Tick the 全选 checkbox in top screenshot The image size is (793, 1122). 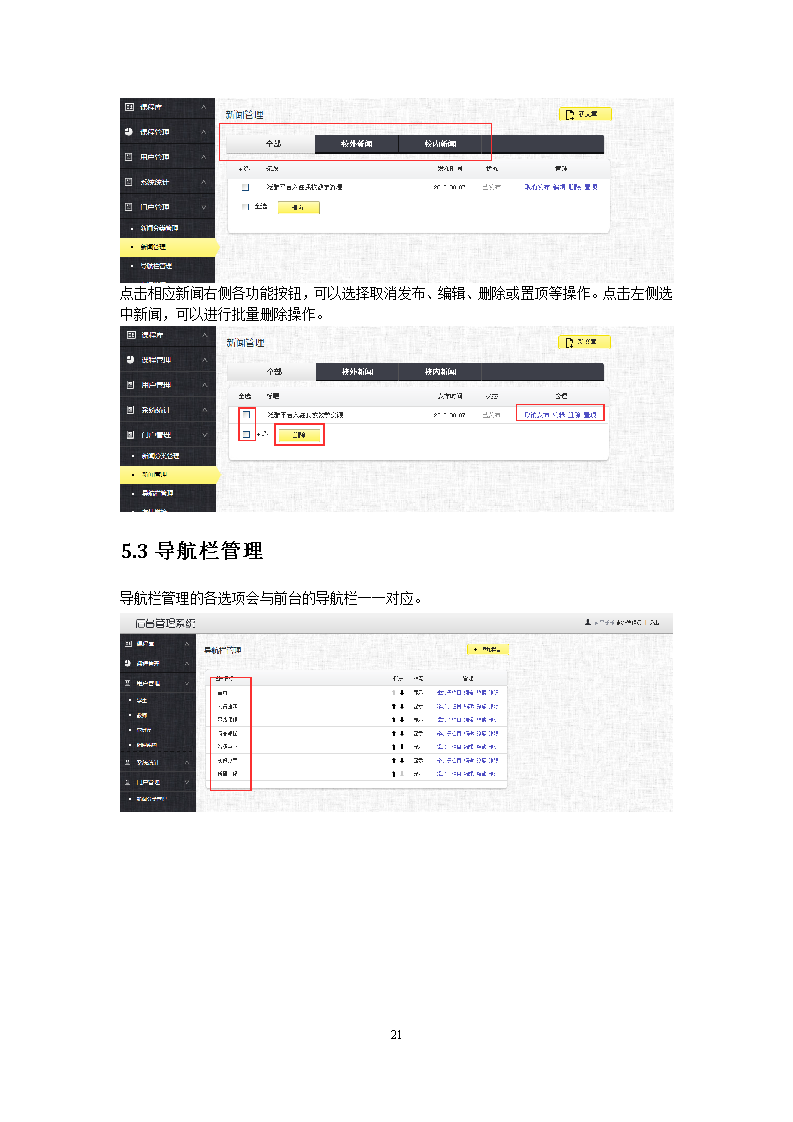(245, 207)
